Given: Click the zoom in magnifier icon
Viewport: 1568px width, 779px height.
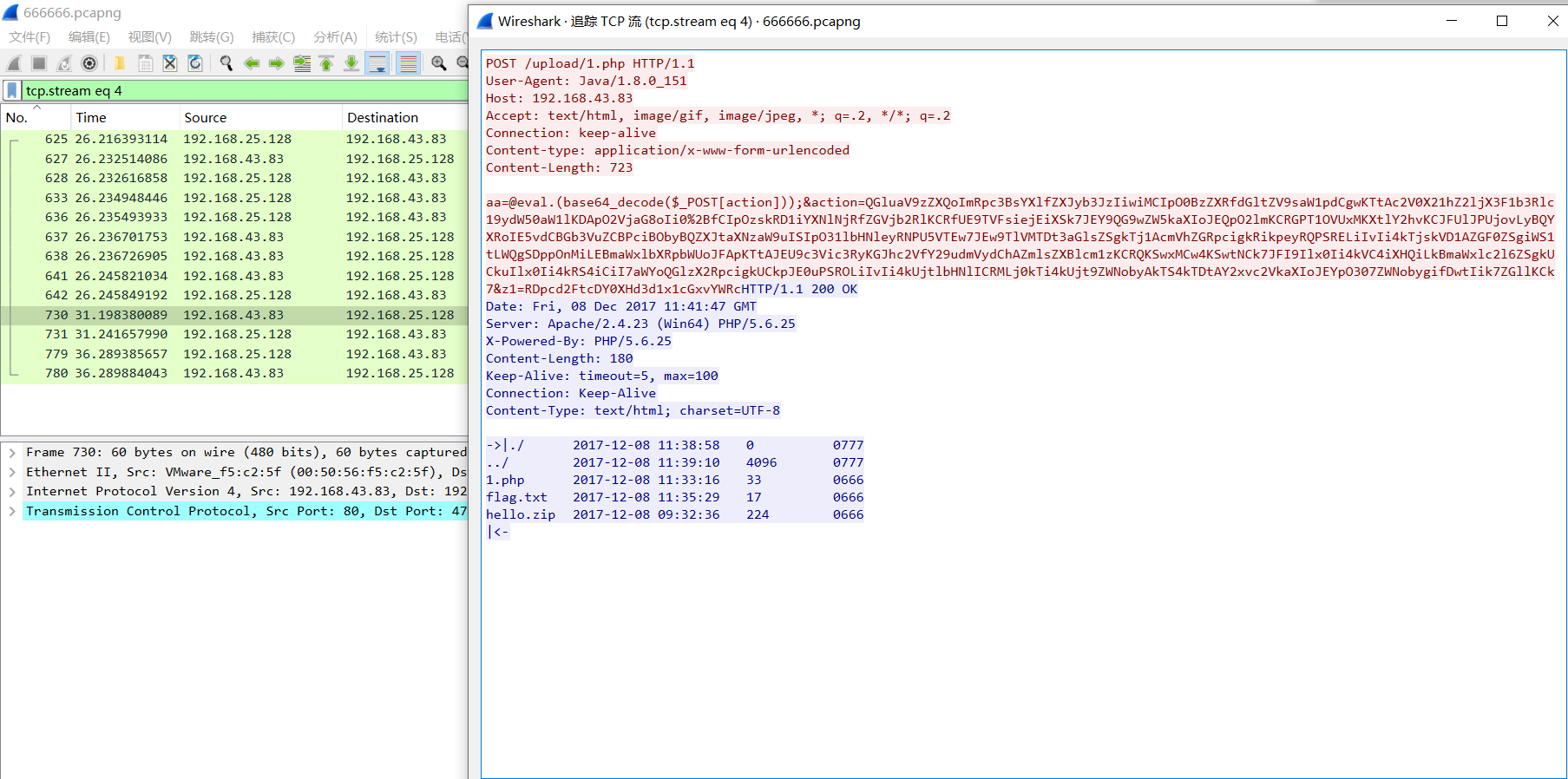Looking at the screenshot, I should (439, 63).
